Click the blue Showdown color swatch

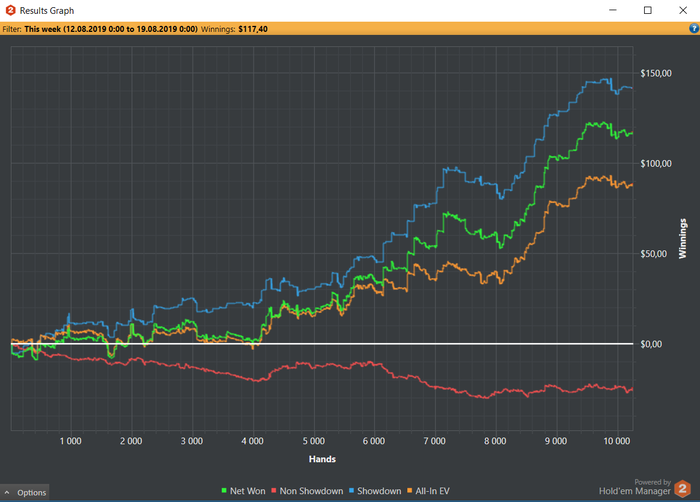point(352,490)
